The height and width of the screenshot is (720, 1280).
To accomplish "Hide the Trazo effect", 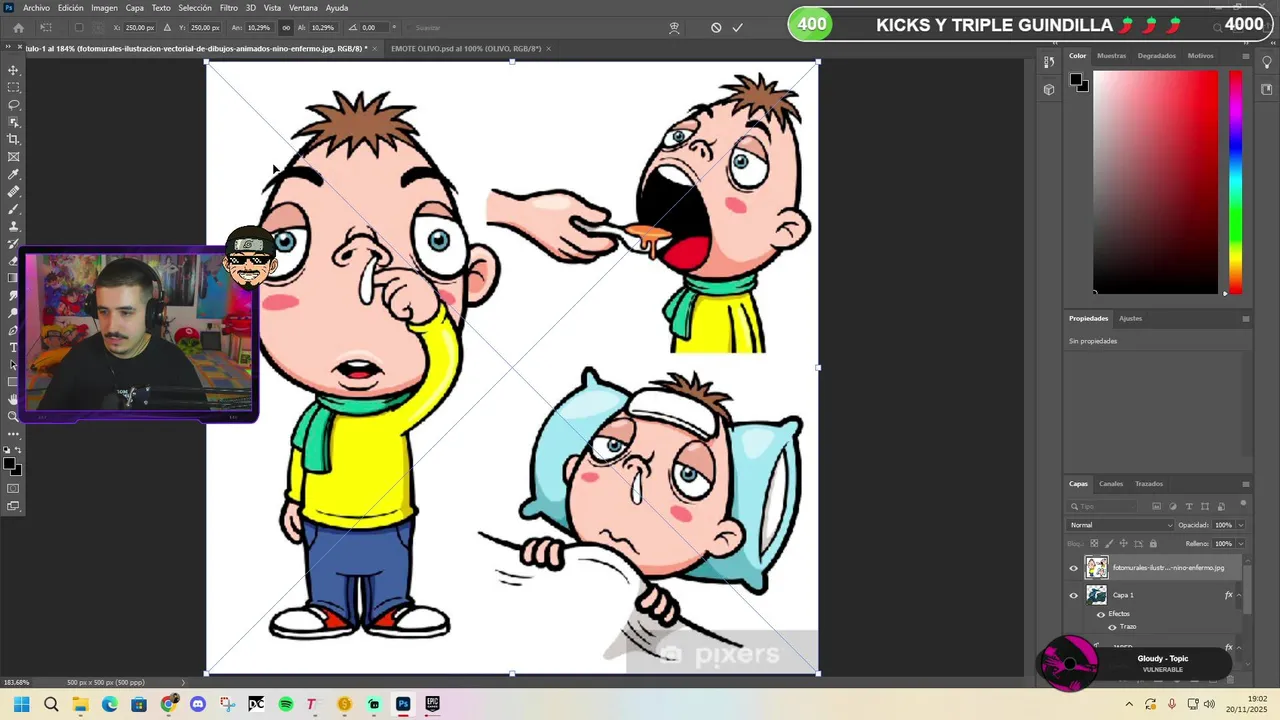I will tap(1112, 627).
